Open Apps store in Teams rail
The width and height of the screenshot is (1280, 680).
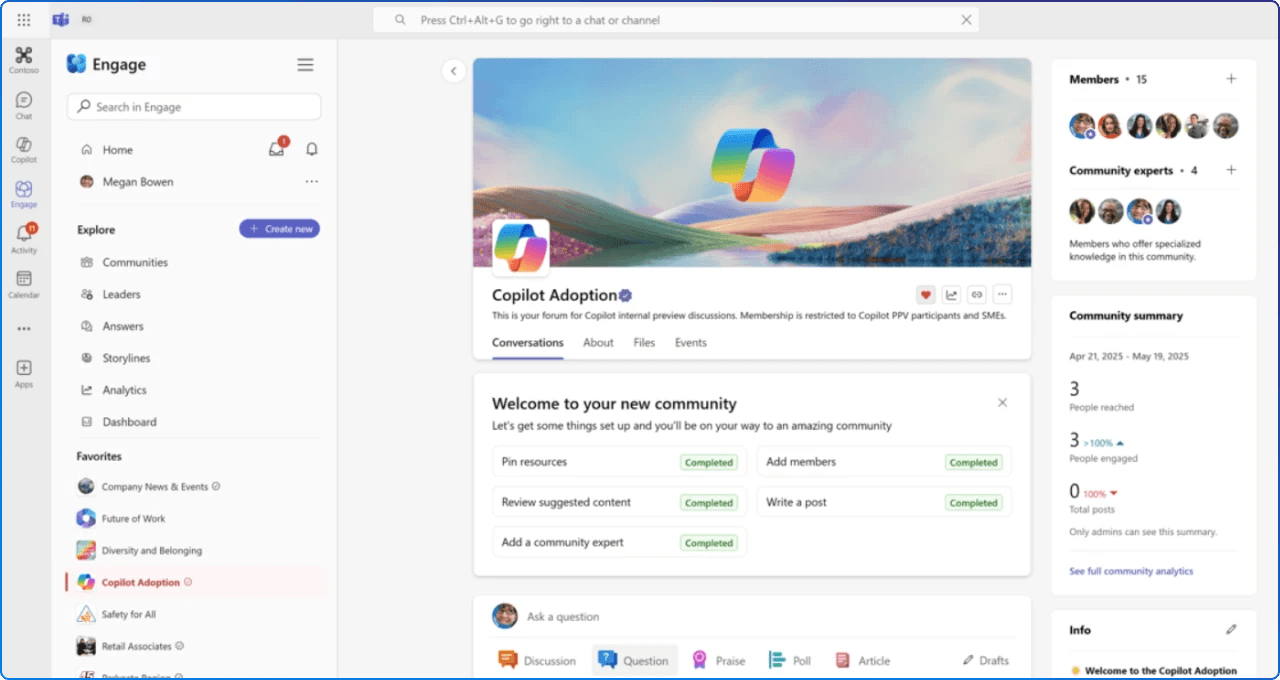(24, 374)
